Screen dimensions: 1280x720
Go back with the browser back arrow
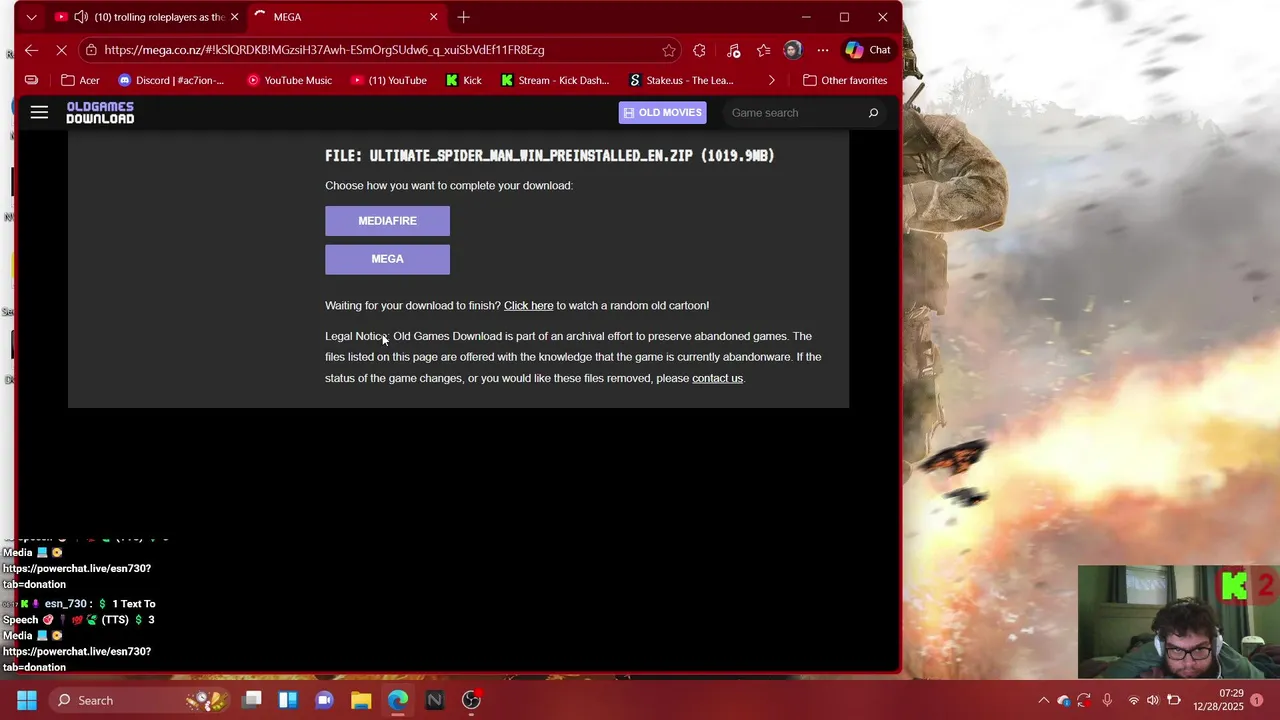[32, 50]
